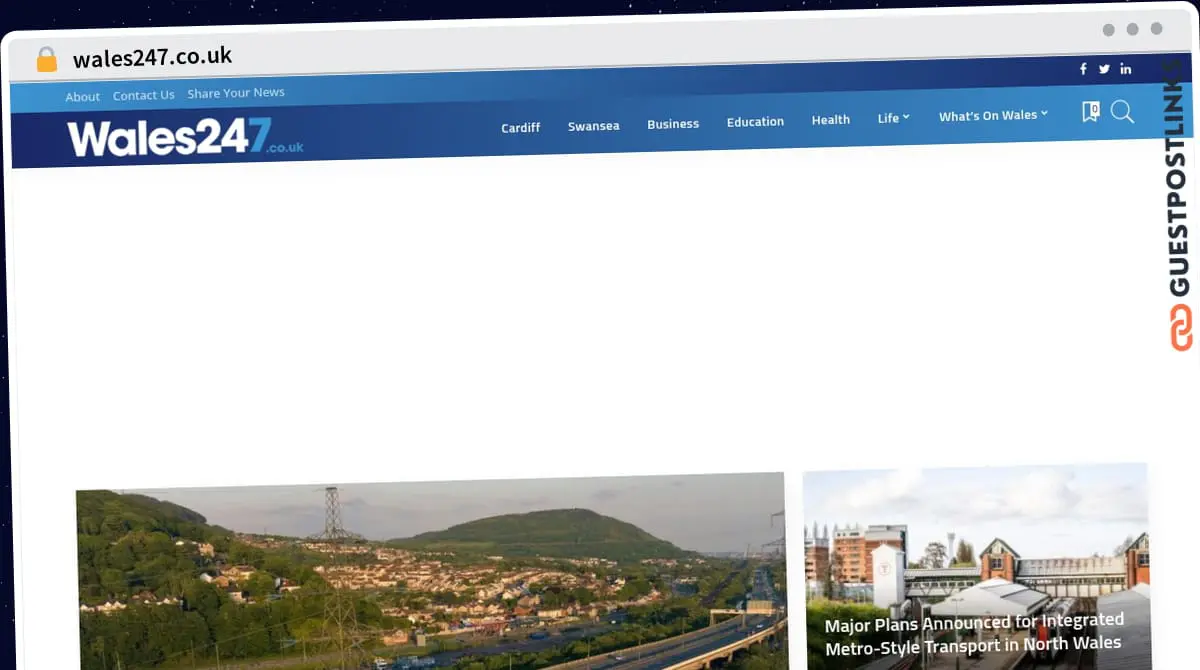Read the Major Plans Announced transport article
The height and width of the screenshot is (670, 1200).
tap(973, 634)
